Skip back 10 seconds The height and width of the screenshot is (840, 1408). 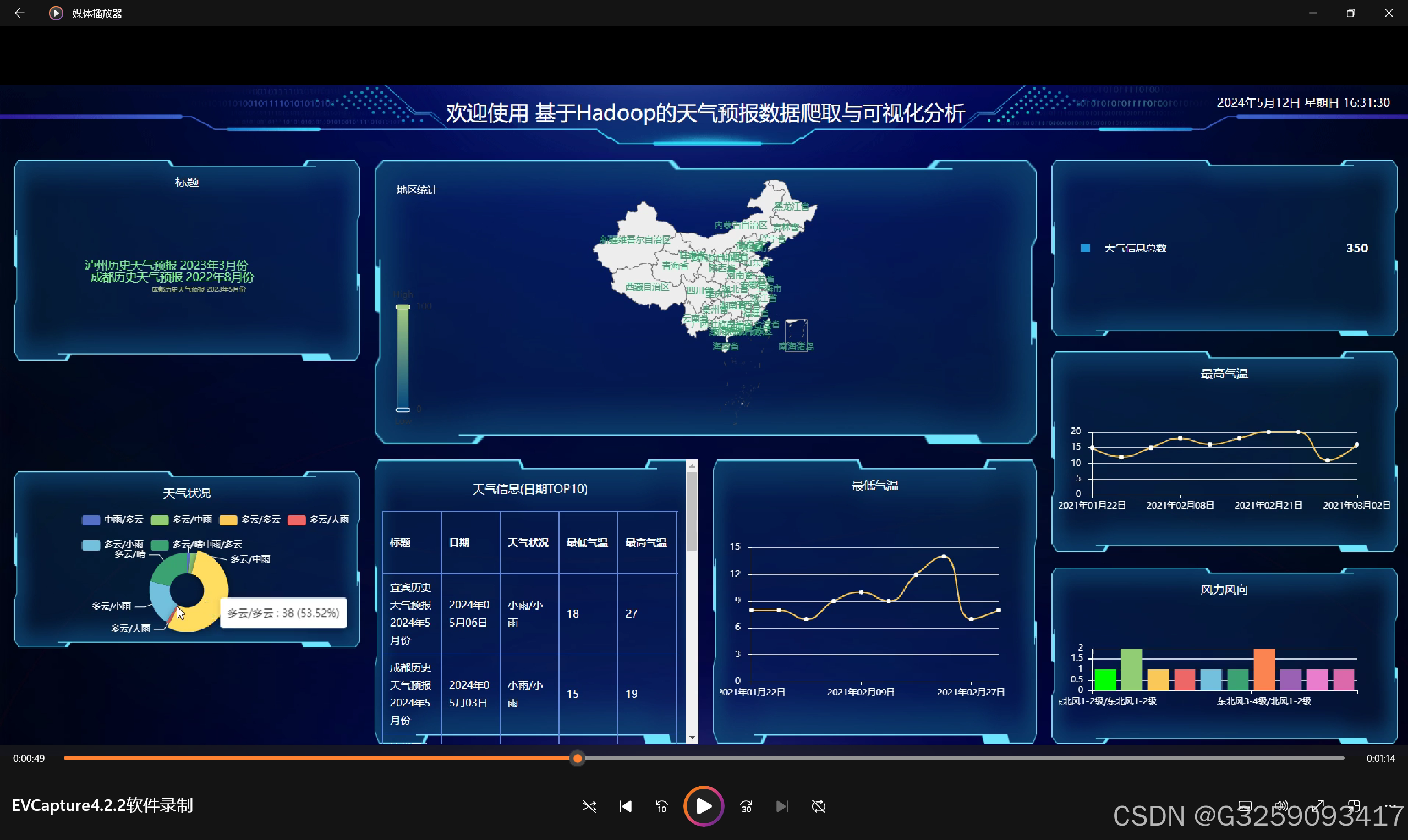pyautogui.click(x=661, y=806)
